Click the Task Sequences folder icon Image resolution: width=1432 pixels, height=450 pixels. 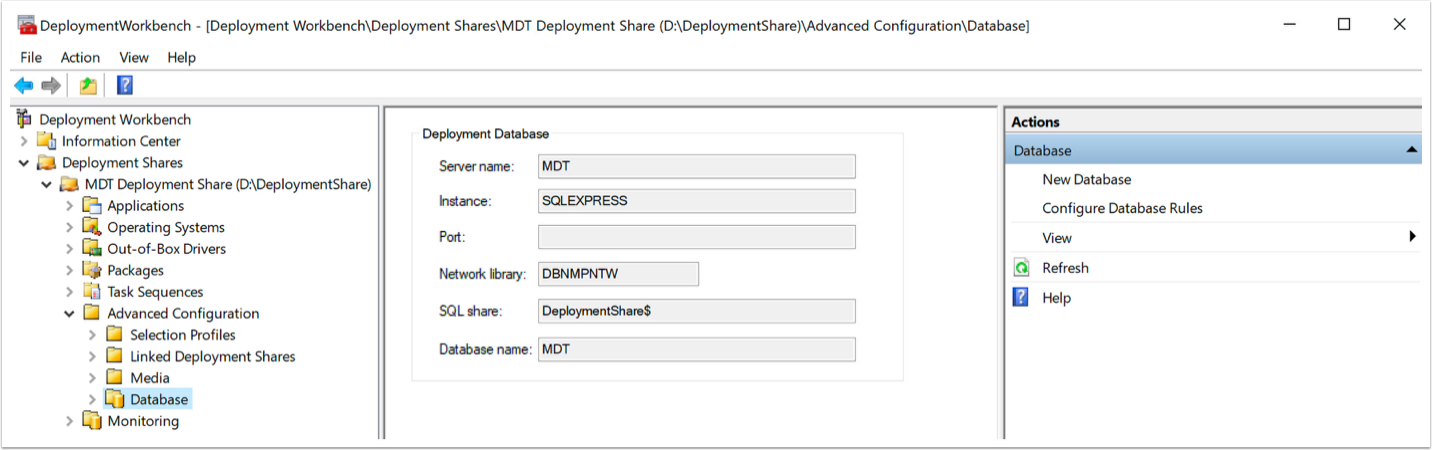click(x=92, y=292)
